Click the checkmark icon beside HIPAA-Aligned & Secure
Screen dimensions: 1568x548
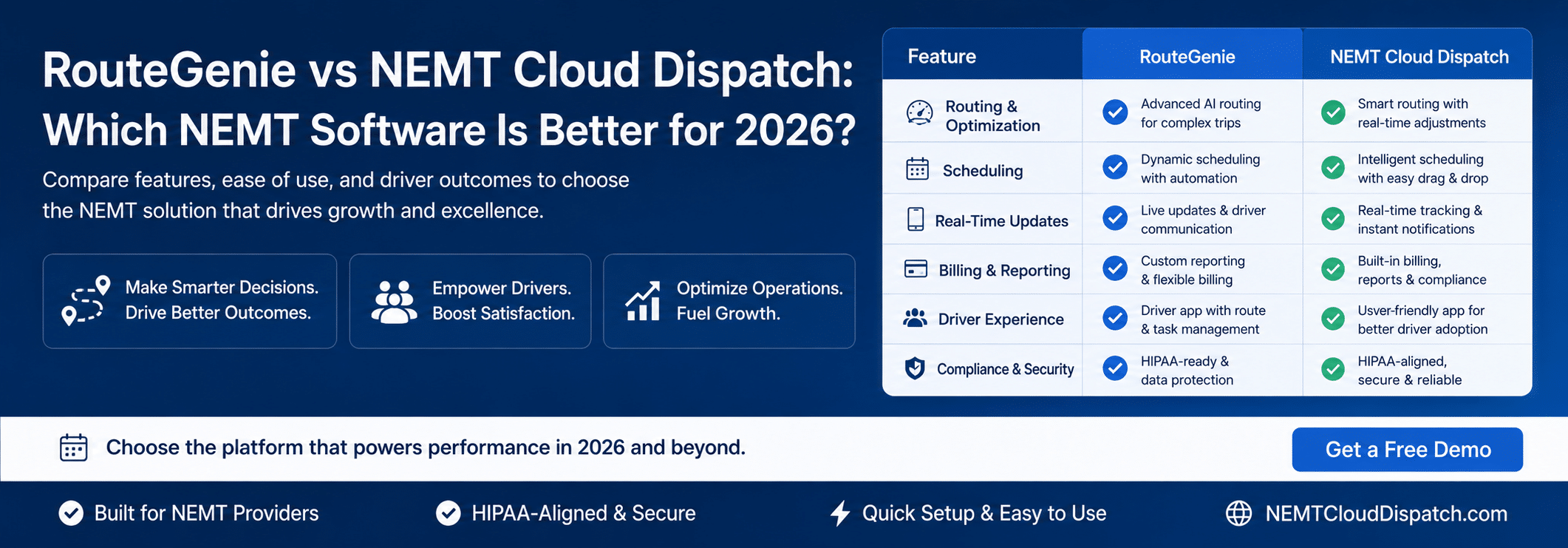pos(448,513)
